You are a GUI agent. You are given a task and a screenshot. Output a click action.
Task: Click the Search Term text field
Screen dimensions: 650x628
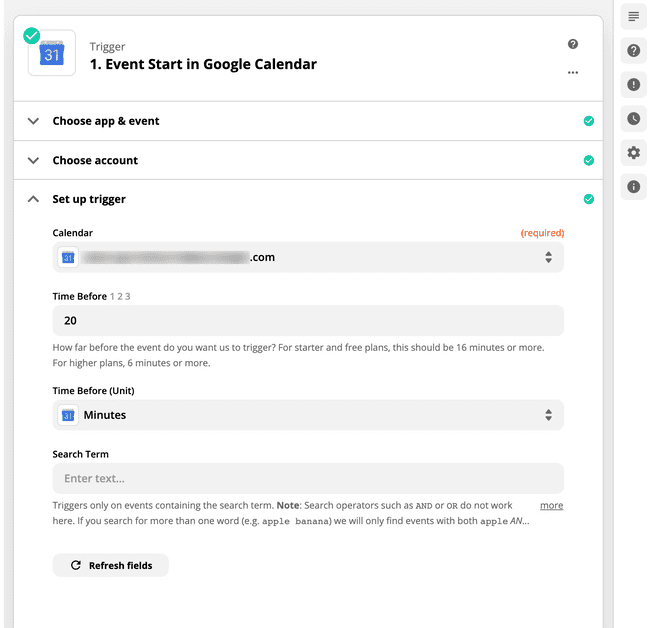tap(308, 478)
